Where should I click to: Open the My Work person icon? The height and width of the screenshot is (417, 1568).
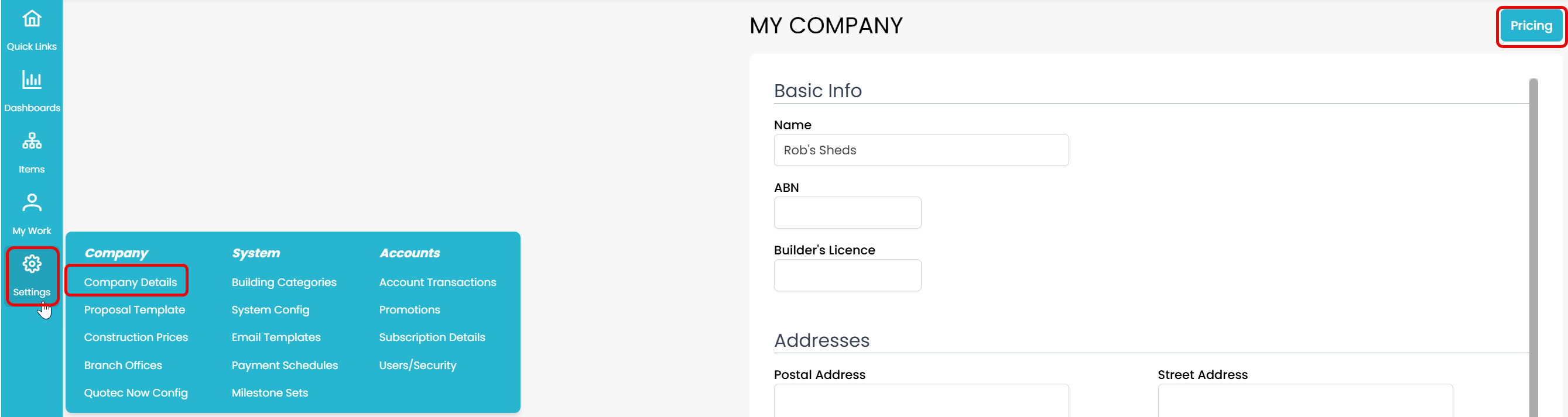pyautogui.click(x=32, y=203)
